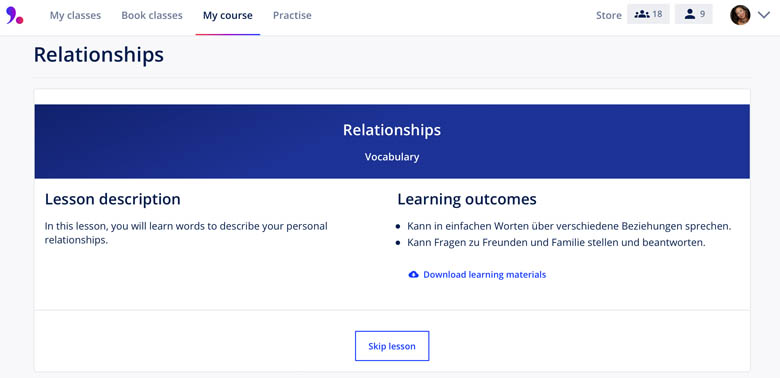This screenshot has width=780, height=378.
Task: Click the blue Relationships banner title
Action: tap(392, 130)
